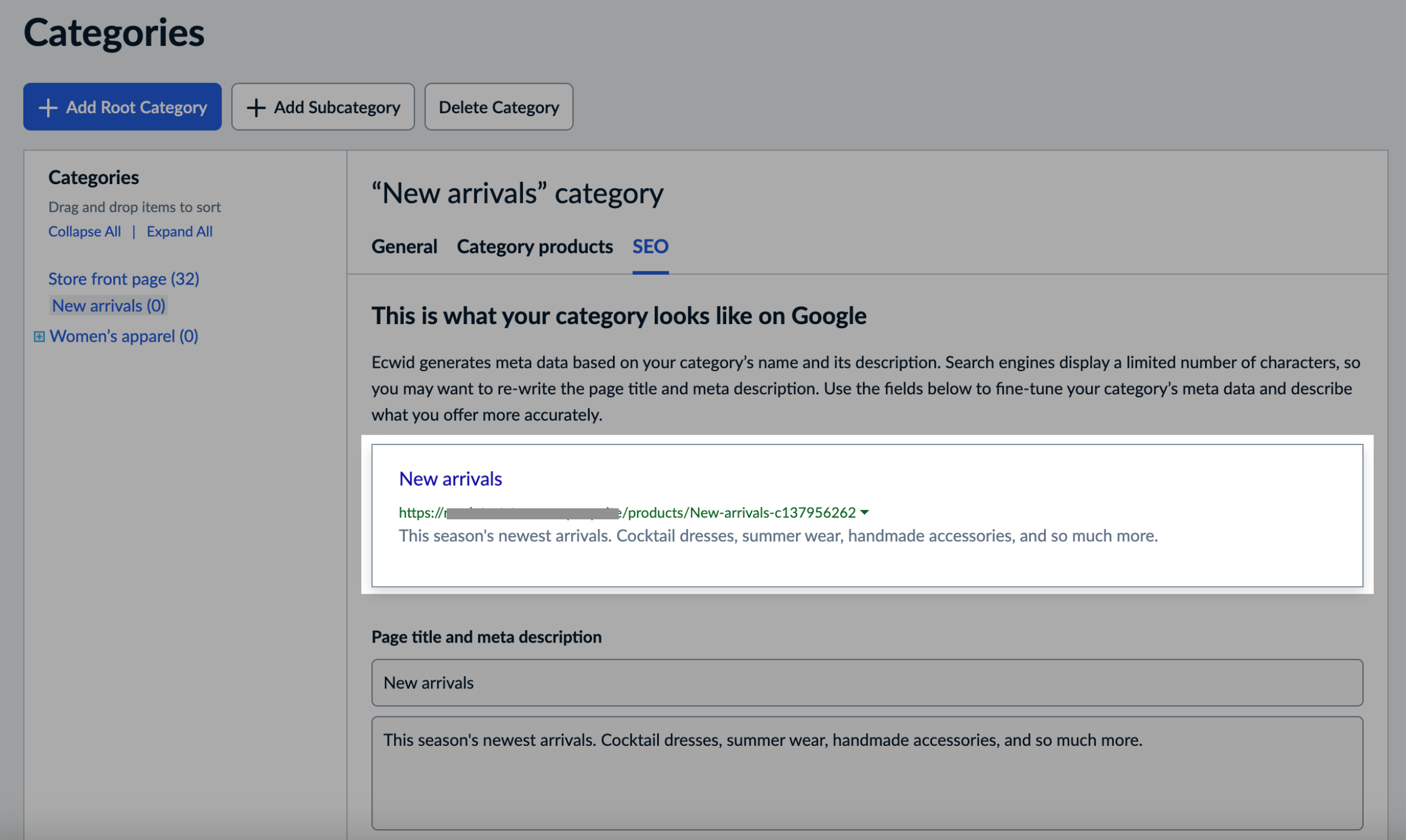Collapse all categories in the sidebar
The image size is (1406, 840).
[84, 231]
